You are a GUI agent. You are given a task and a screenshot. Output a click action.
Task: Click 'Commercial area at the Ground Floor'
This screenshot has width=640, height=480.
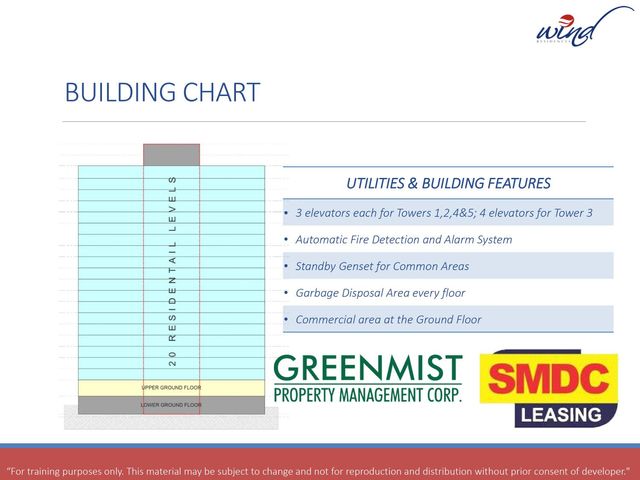tap(388, 319)
